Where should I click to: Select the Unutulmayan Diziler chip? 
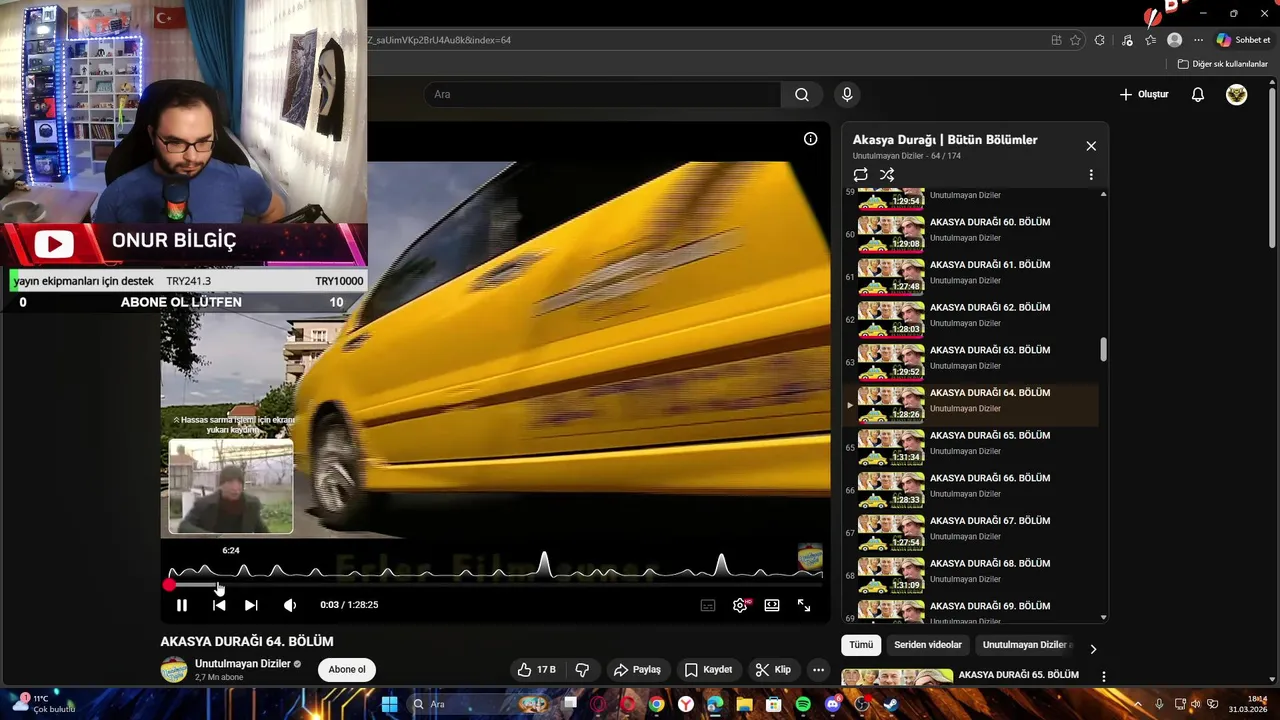click(x=1026, y=645)
